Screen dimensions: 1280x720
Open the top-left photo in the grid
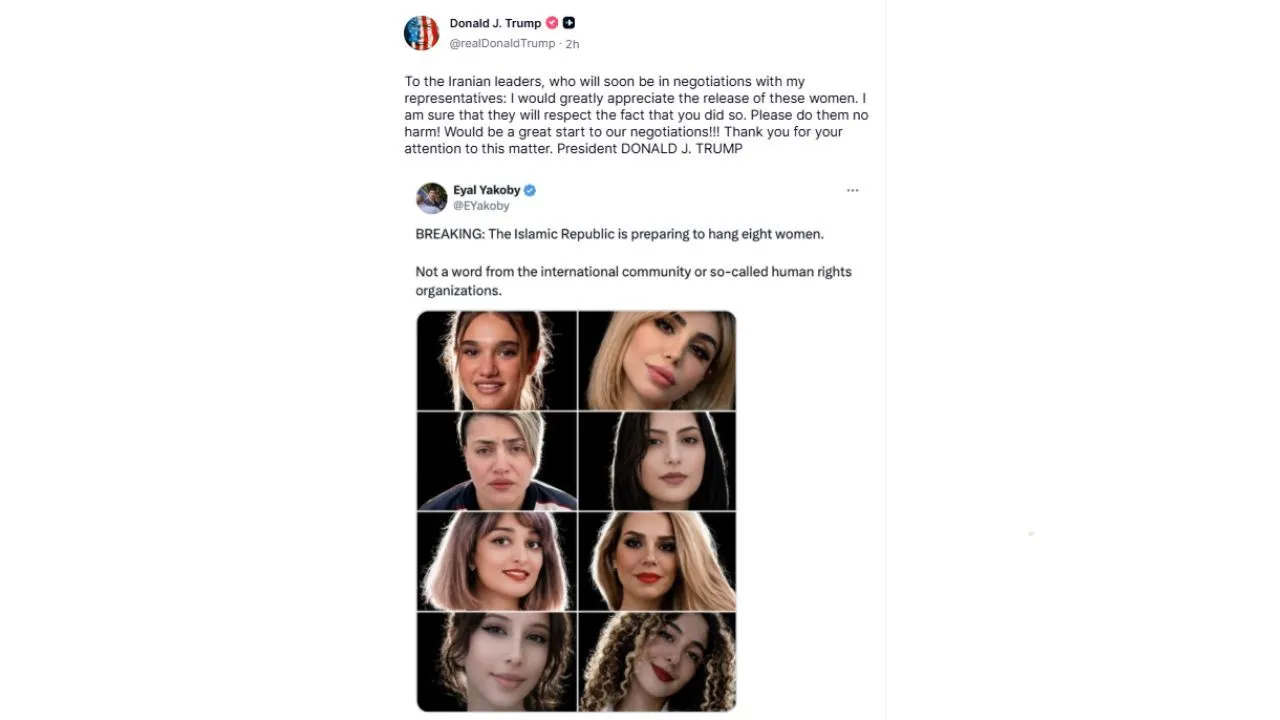point(496,360)
